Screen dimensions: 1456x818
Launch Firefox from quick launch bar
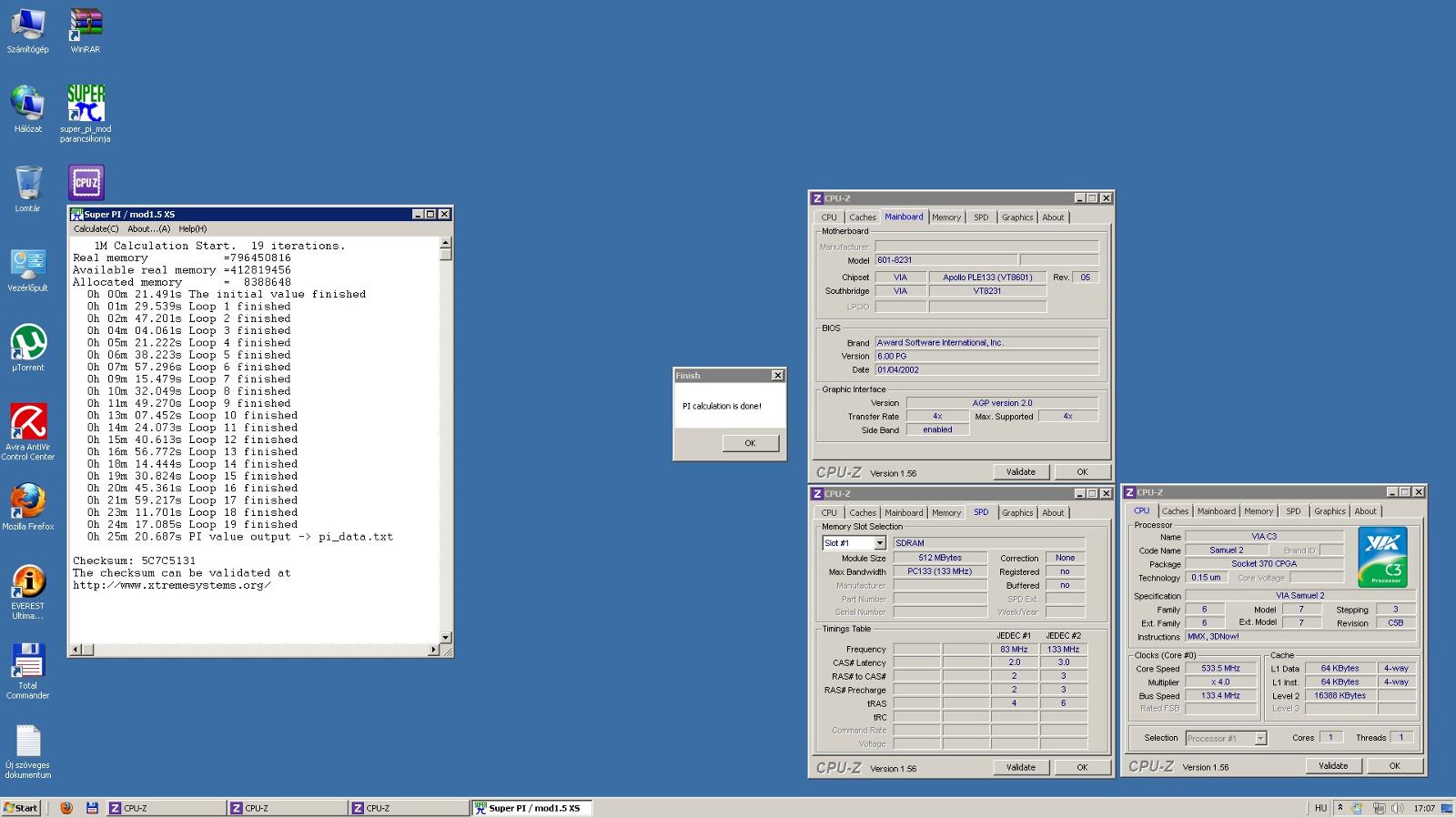66,808
